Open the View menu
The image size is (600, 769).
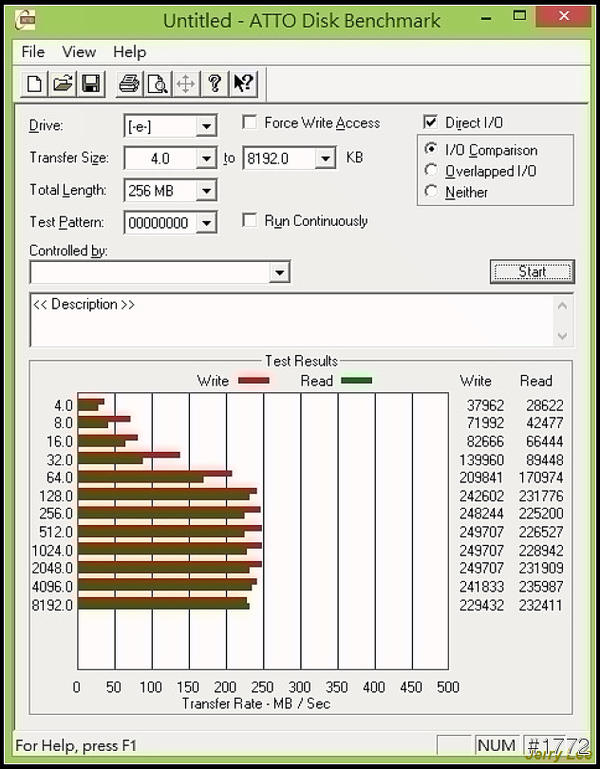coord(79,52)
